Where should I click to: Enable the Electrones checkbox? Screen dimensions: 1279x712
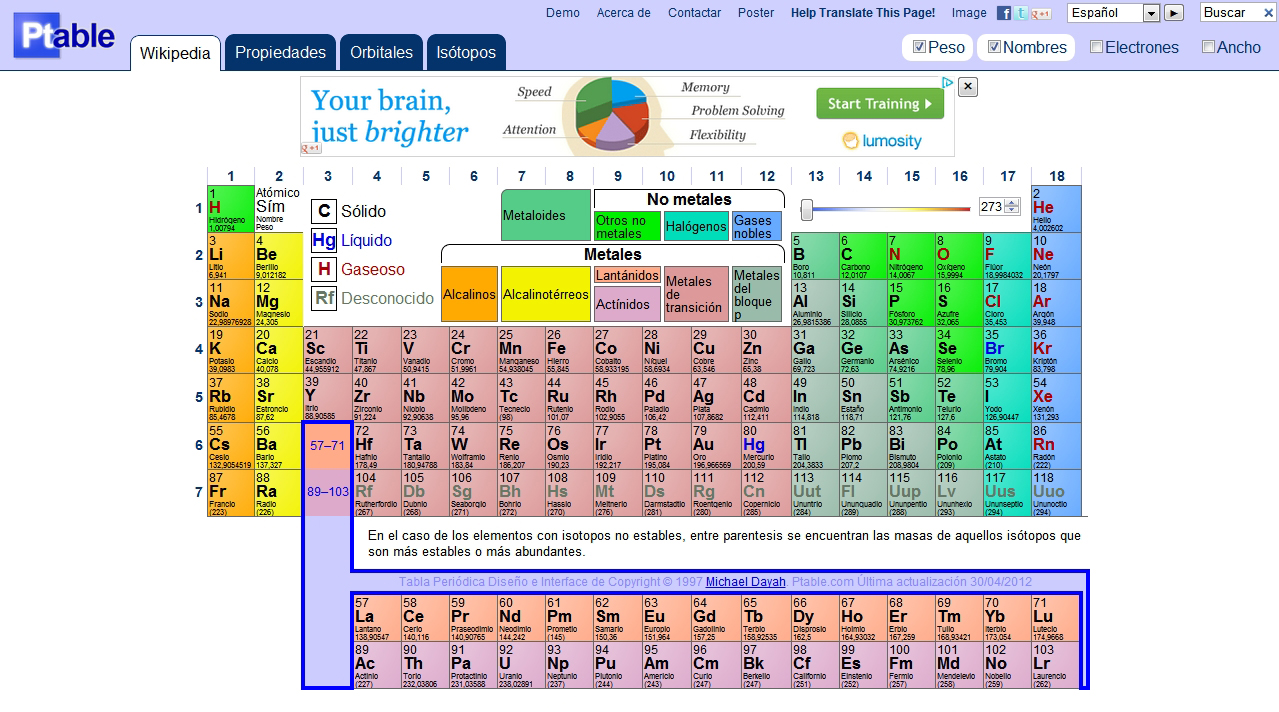[1096, 47]
